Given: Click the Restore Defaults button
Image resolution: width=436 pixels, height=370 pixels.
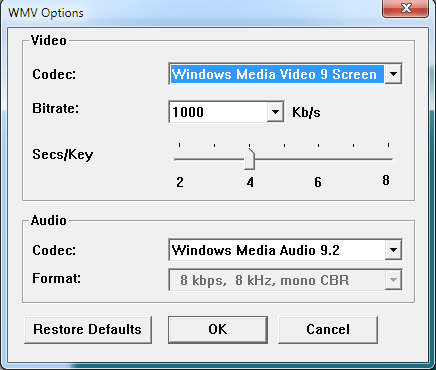Looking at the screenshot, I should [88, 330].
